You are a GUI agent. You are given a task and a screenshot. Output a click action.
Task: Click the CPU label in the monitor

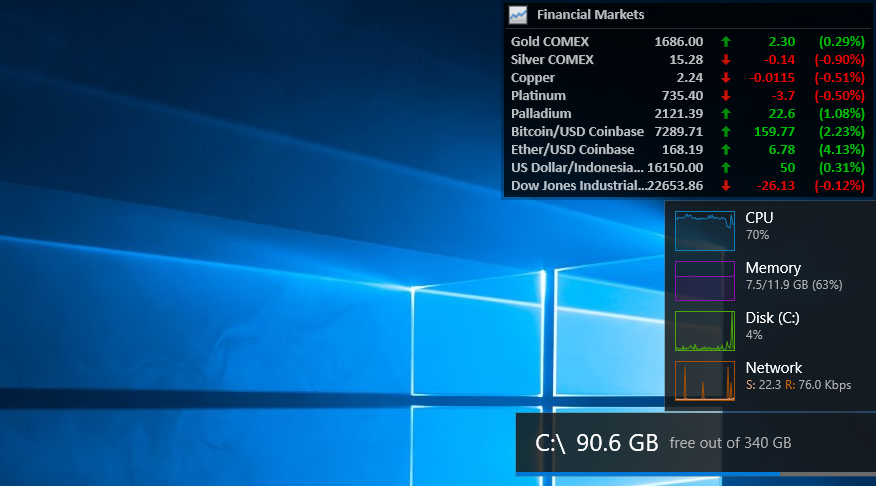(x=759, y=218)
